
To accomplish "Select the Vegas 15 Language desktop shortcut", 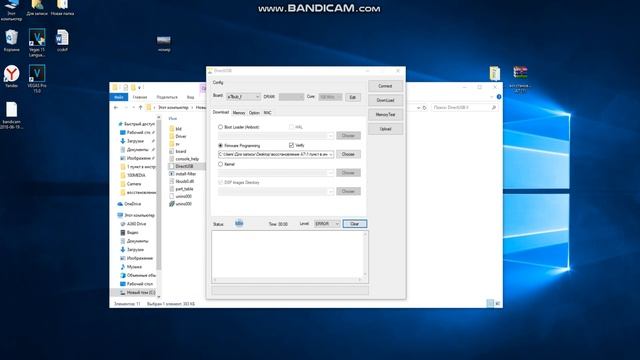I will pyautogui.click(x=37, y=43).
